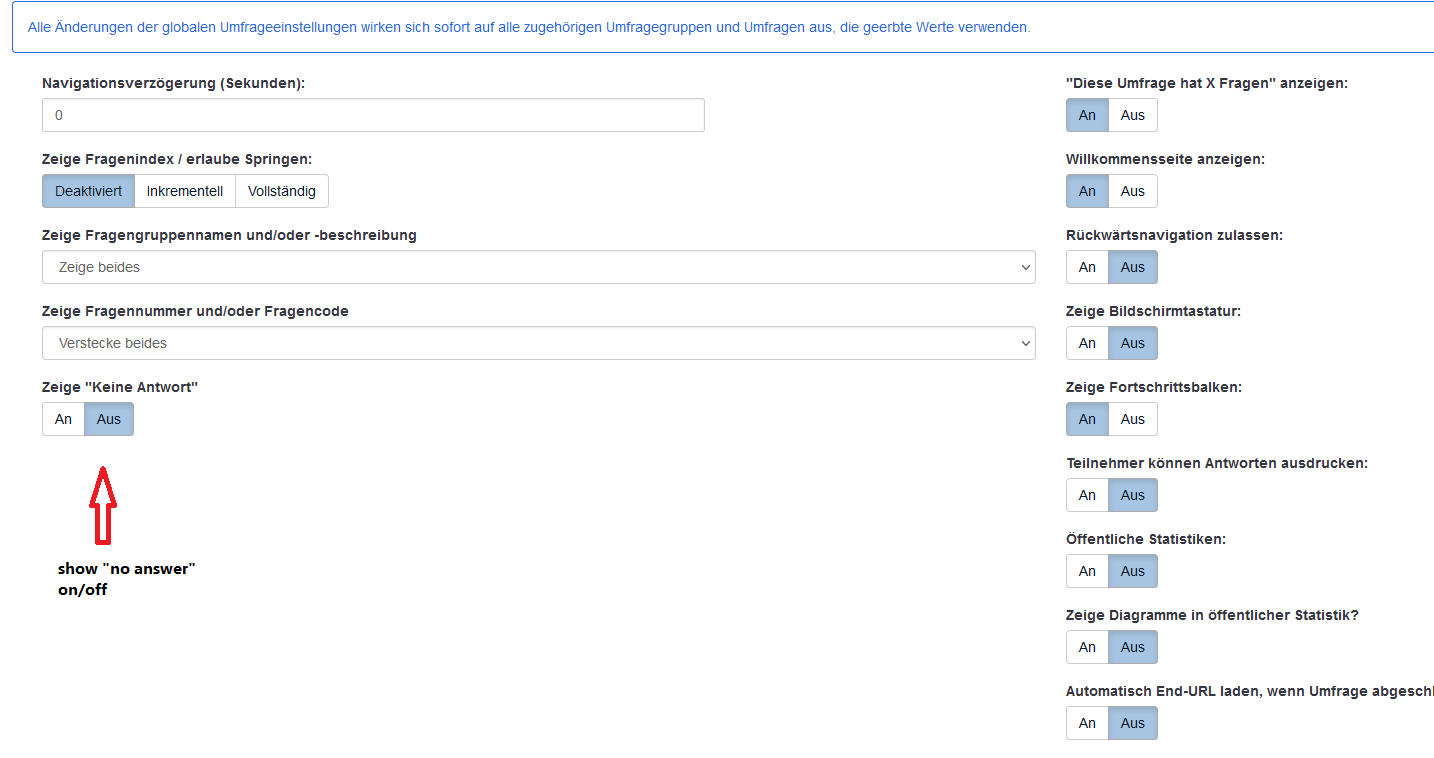Viewport: 1434px width, 758px height.
Task: Click Aus under Öffentliche Statistiken
Action: click(x=1132, y=571)
